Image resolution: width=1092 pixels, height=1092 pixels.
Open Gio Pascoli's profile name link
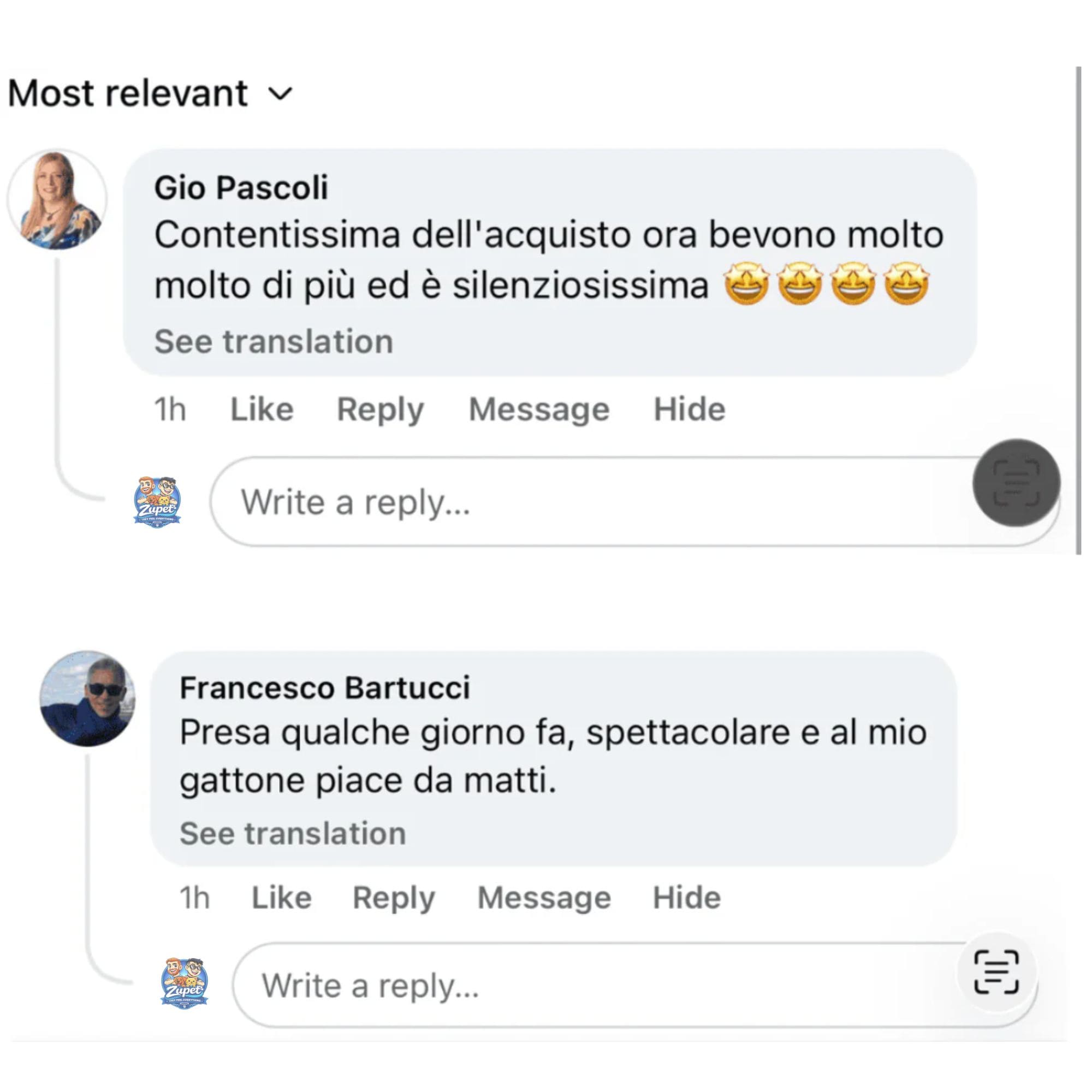coord(241,188)
